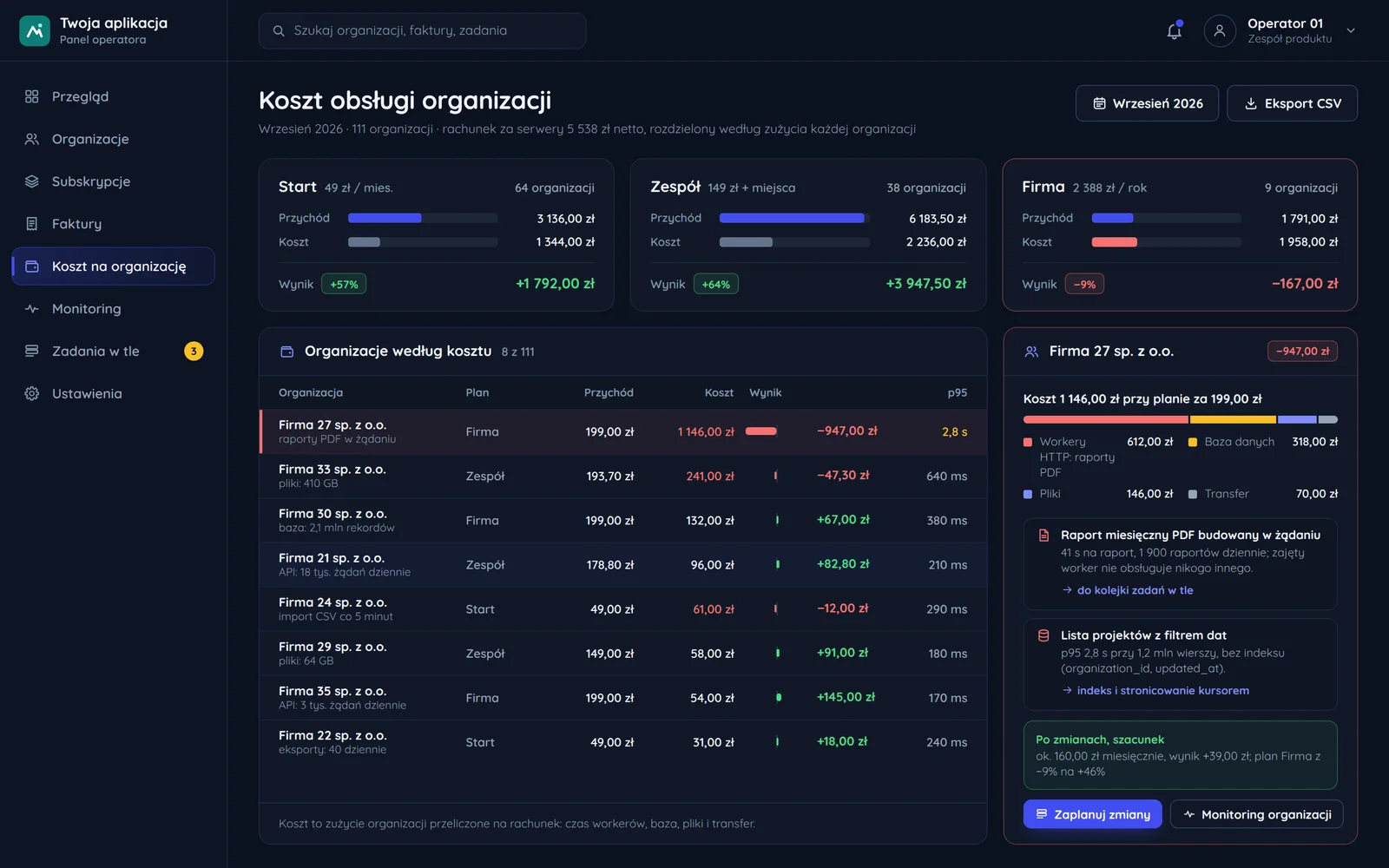This screenshot has width=1389, height=868.
Task: Select the Firma 30 sp. z o.o. row
Action: [x=623, y=520]
